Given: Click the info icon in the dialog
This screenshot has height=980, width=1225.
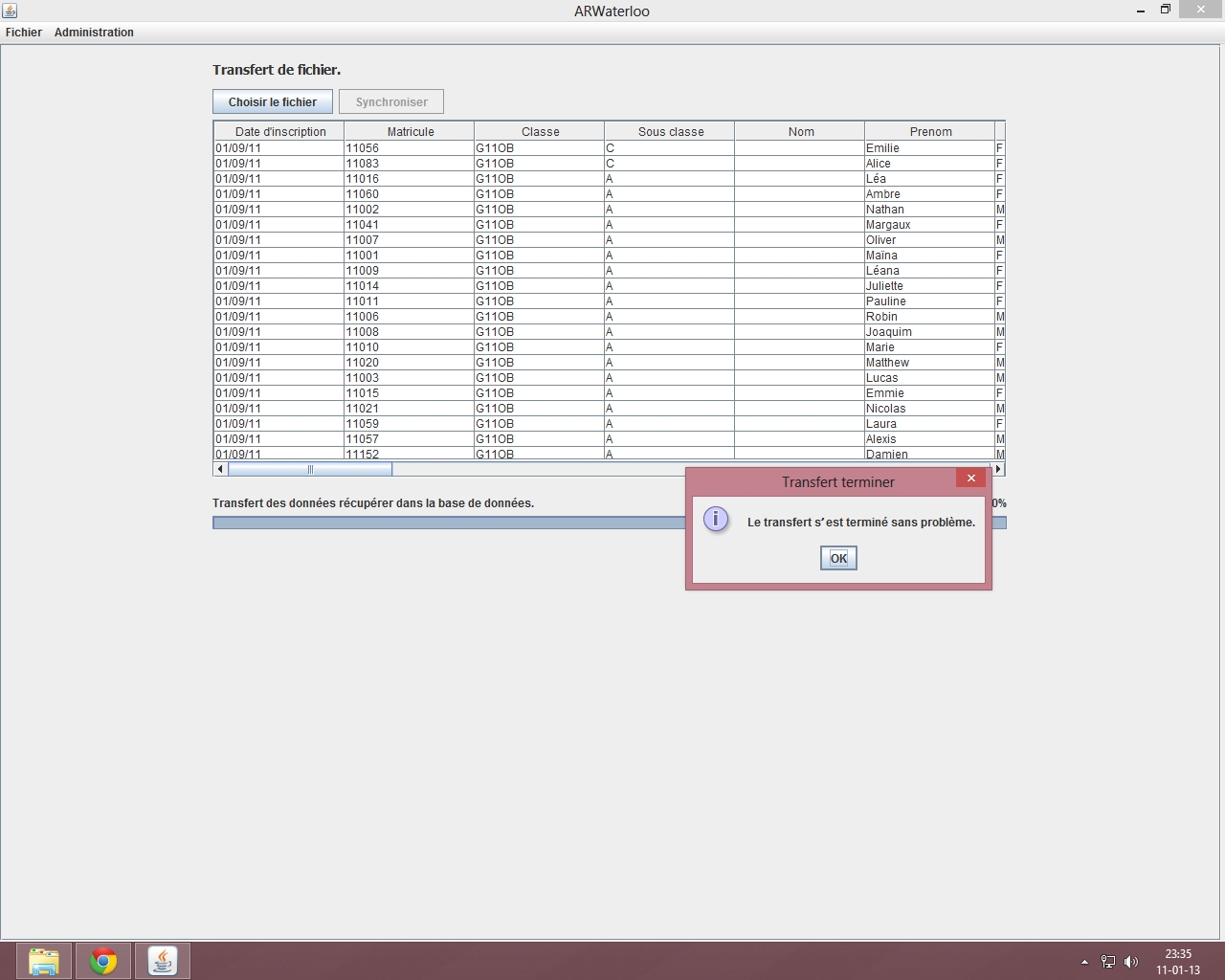Looking at the screenshot, I should [x=716, y=520].
